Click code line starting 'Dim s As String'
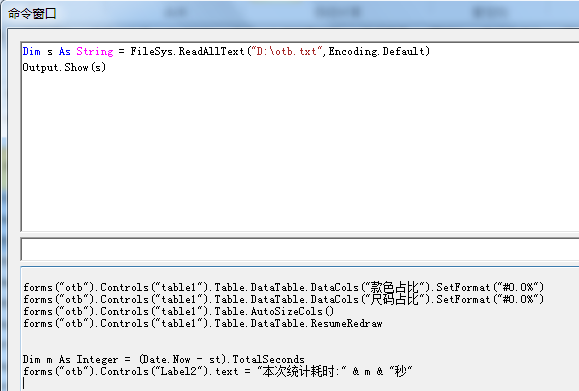The image size is (579, 391). pyautogui.click(x=226, y=51)
